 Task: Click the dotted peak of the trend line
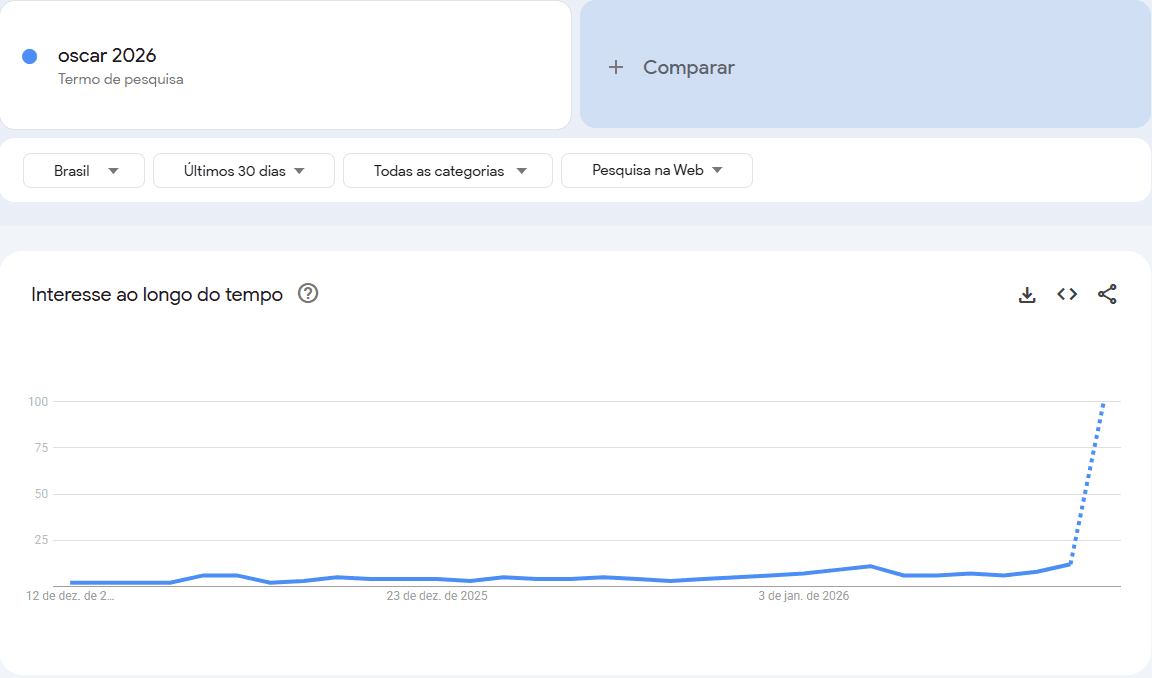[x=1102, y=405]
